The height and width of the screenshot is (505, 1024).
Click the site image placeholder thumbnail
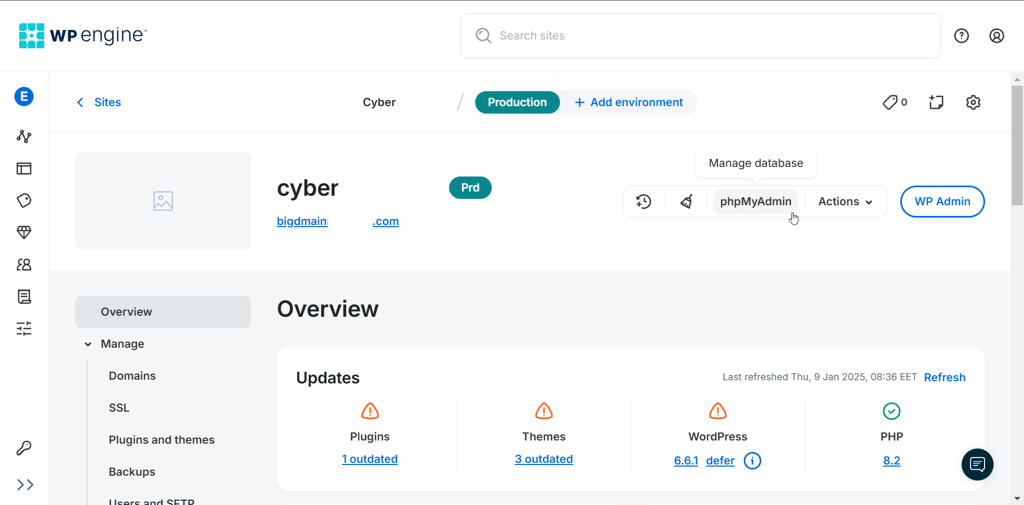pyautogui.click(x=163, y=201)
